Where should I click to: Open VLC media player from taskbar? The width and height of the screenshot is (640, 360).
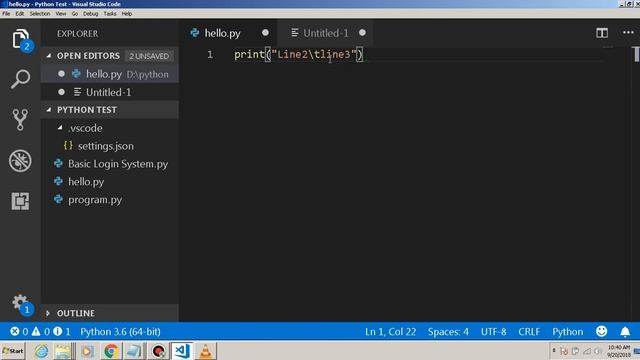(x=206, y=351)
